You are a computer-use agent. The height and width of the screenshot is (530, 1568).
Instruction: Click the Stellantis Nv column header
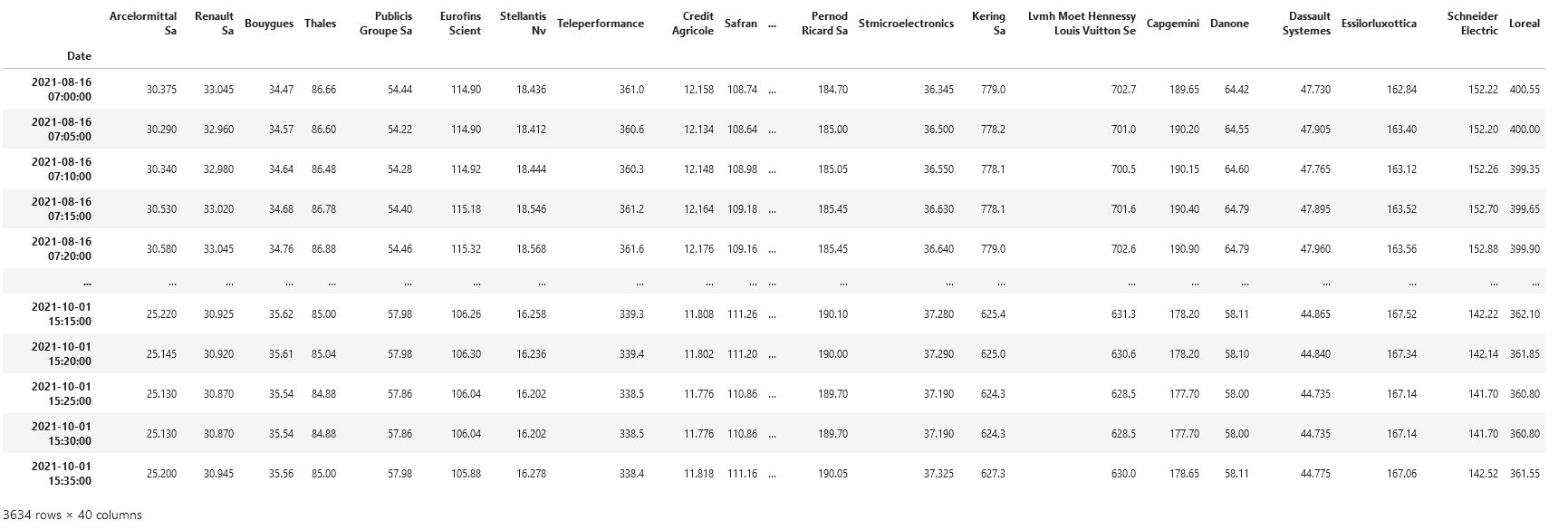524,24
